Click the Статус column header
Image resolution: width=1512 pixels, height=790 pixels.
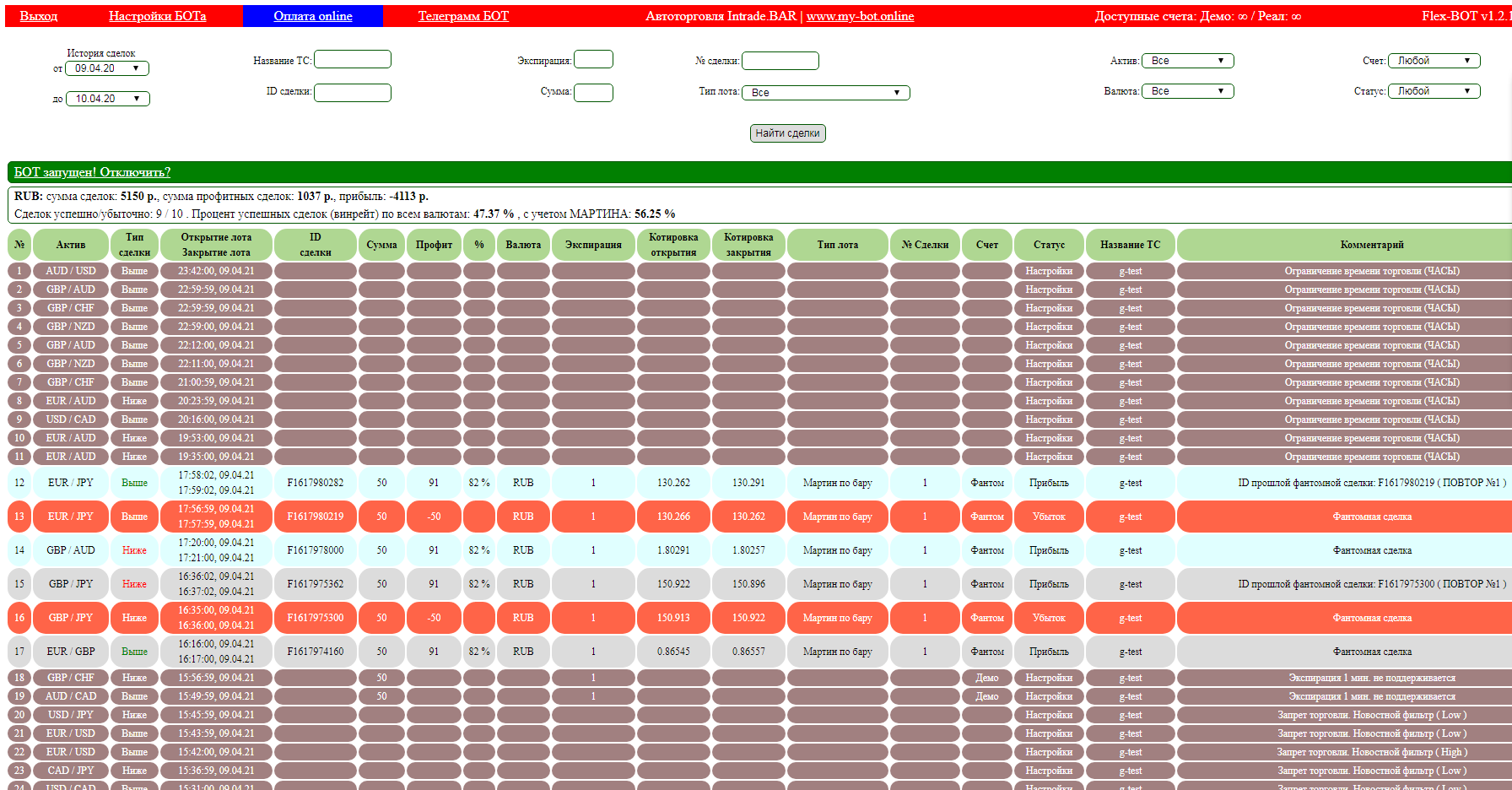(1049, 245)
